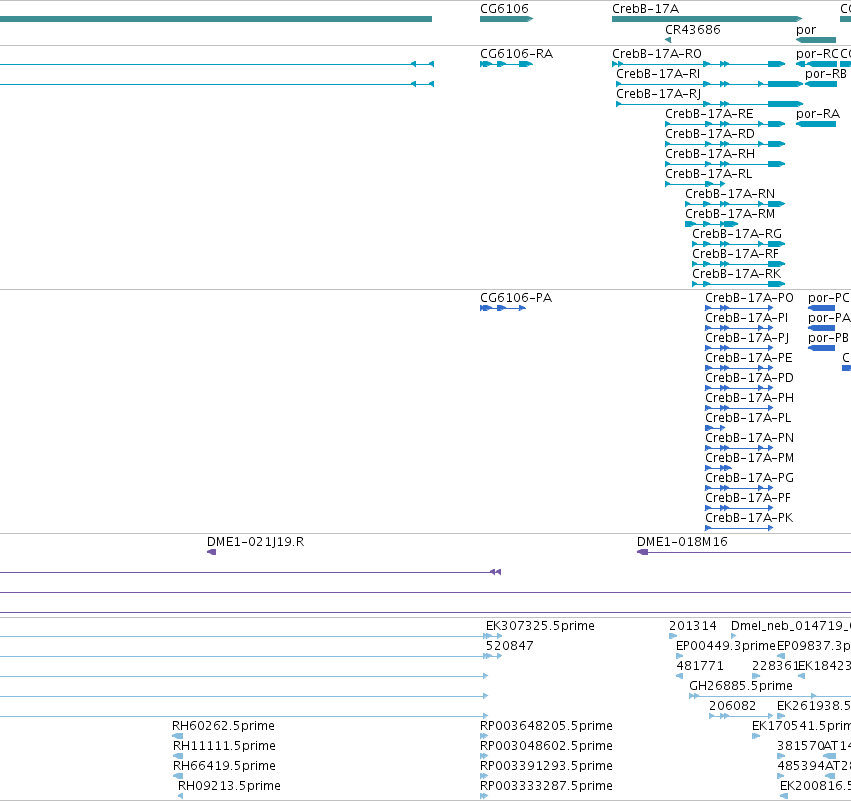The width and height of the screenshot is (851, 801).
Task: Select transcript CrebB-17A-RF
Action: point(735,255)
